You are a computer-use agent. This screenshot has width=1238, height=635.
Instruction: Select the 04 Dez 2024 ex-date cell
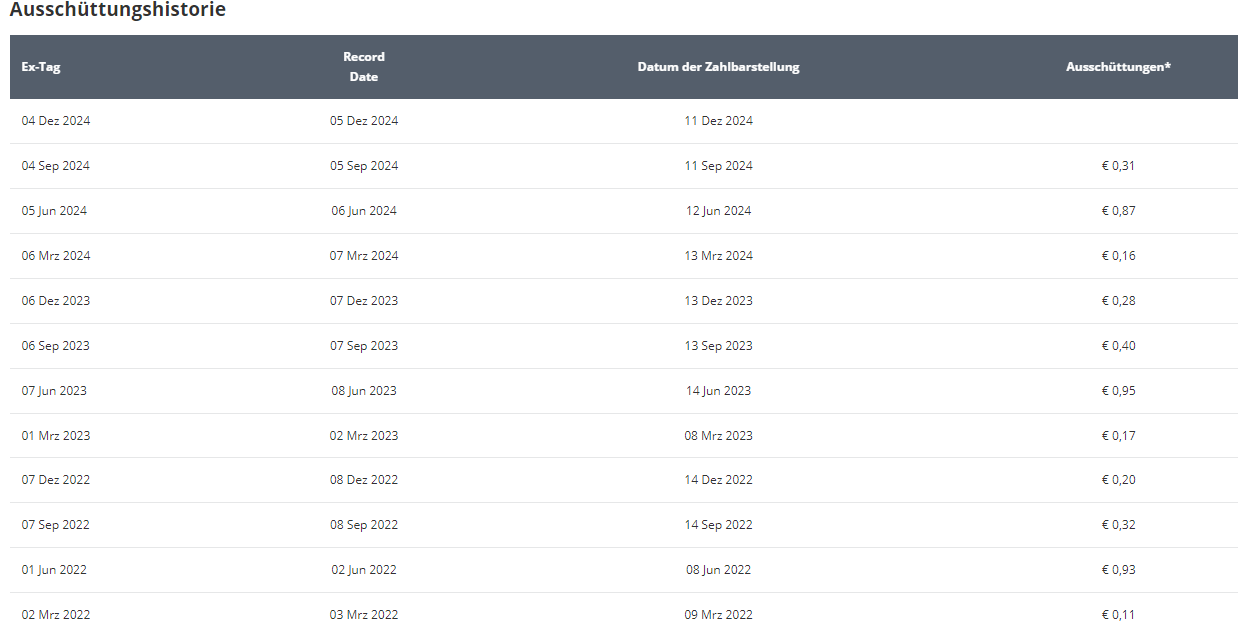(56, 121)
